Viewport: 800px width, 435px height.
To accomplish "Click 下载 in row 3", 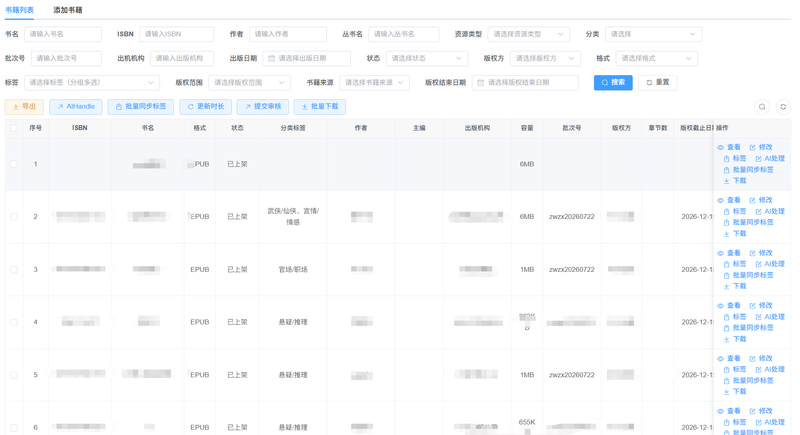I will (x=735, y=287).
